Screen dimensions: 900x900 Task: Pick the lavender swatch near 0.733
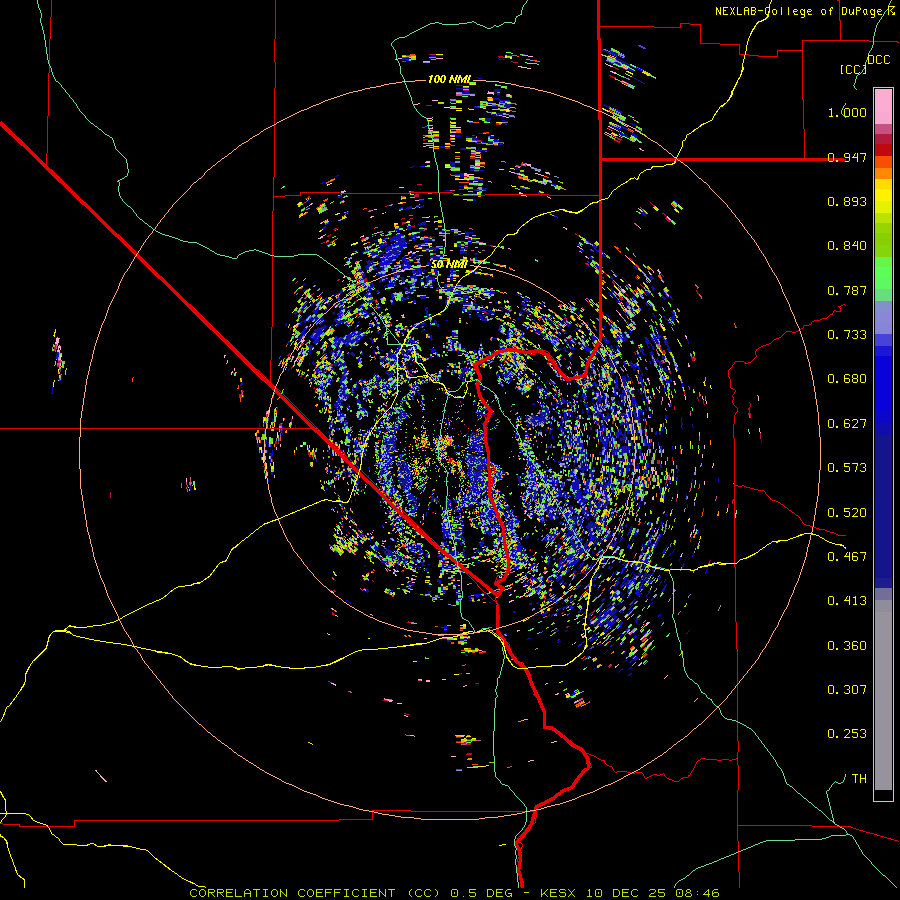tap(883, 317)
